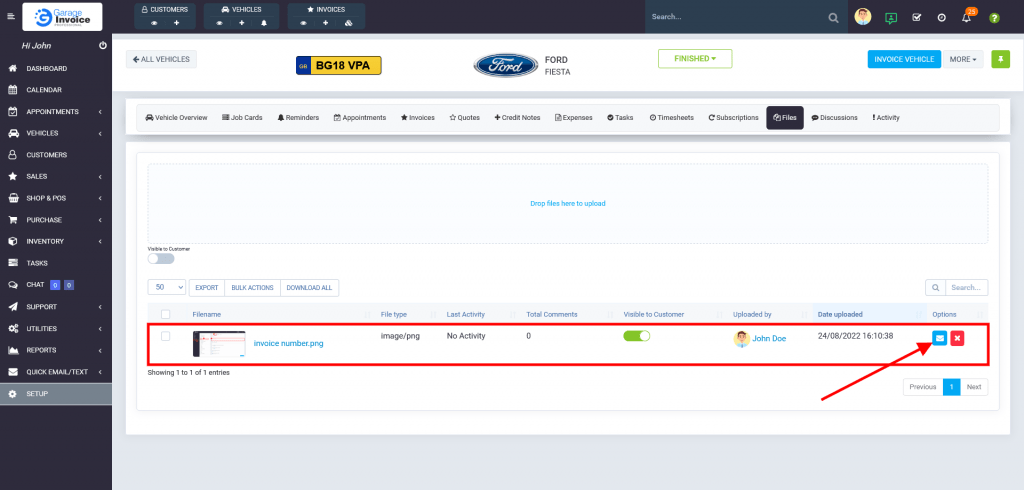
Task: Click John Doe's avatar in the uploaded by column
Action: [741, 338]
